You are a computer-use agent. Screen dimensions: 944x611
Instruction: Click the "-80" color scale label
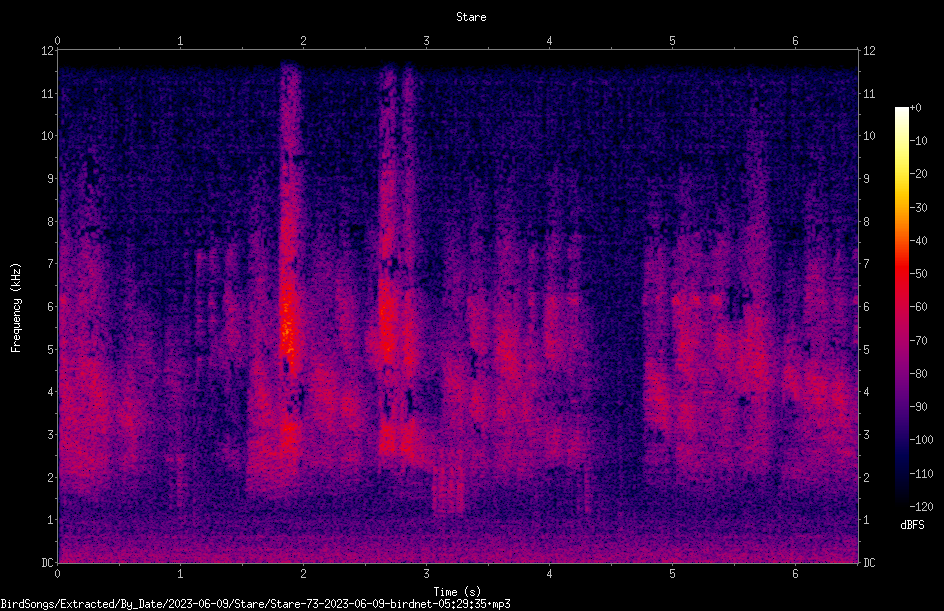tap(918, 374)
